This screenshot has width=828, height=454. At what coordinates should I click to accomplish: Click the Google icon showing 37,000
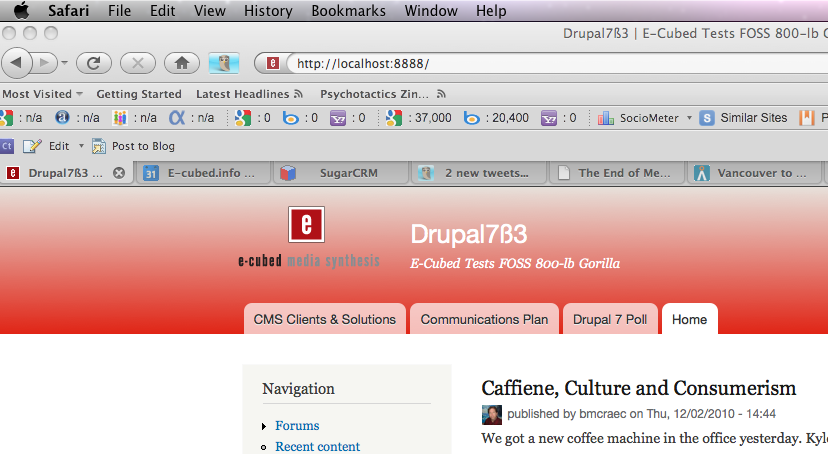coord(394,118)
